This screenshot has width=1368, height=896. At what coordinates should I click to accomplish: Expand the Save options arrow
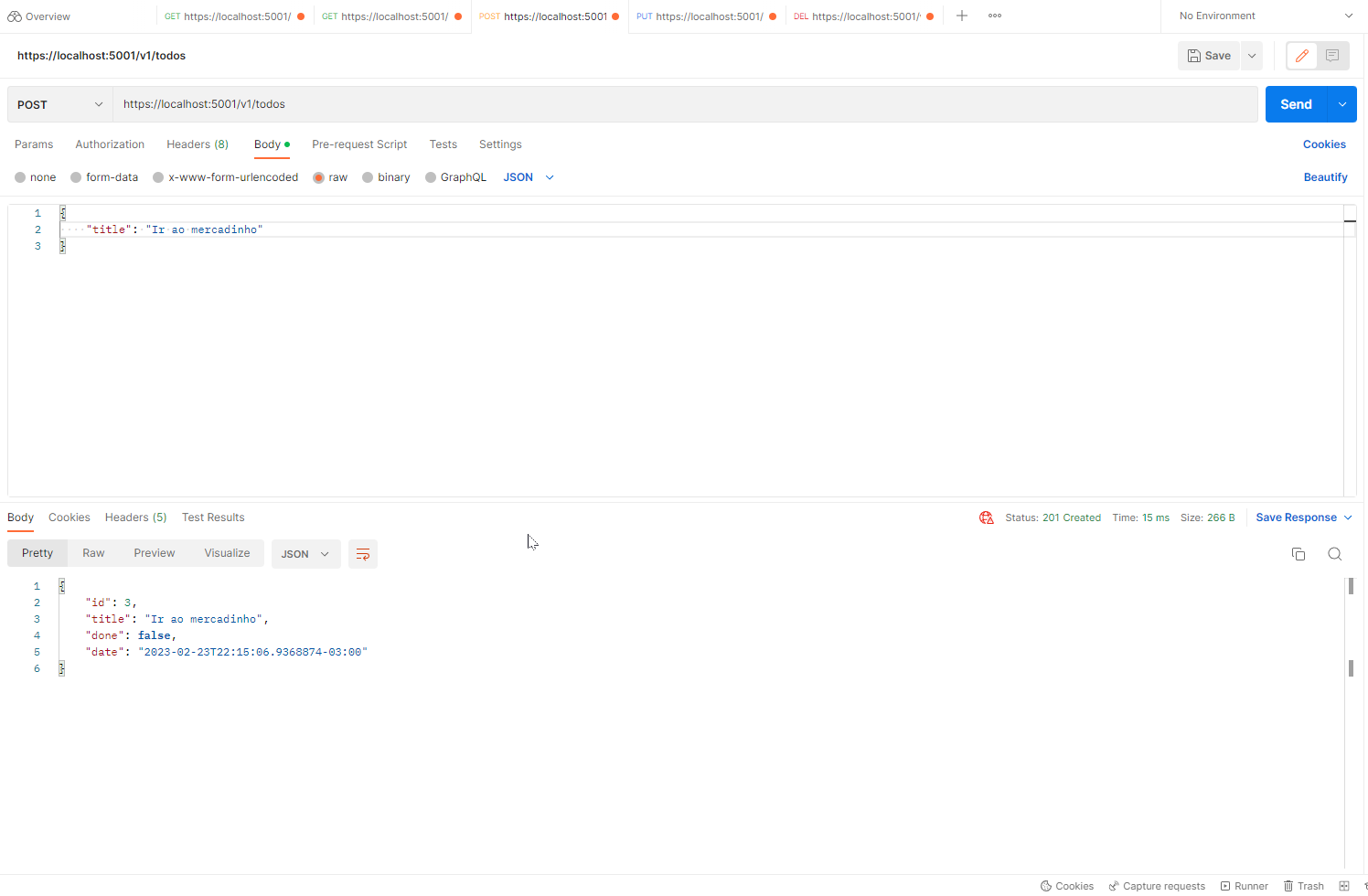[x=1252, y=56]
